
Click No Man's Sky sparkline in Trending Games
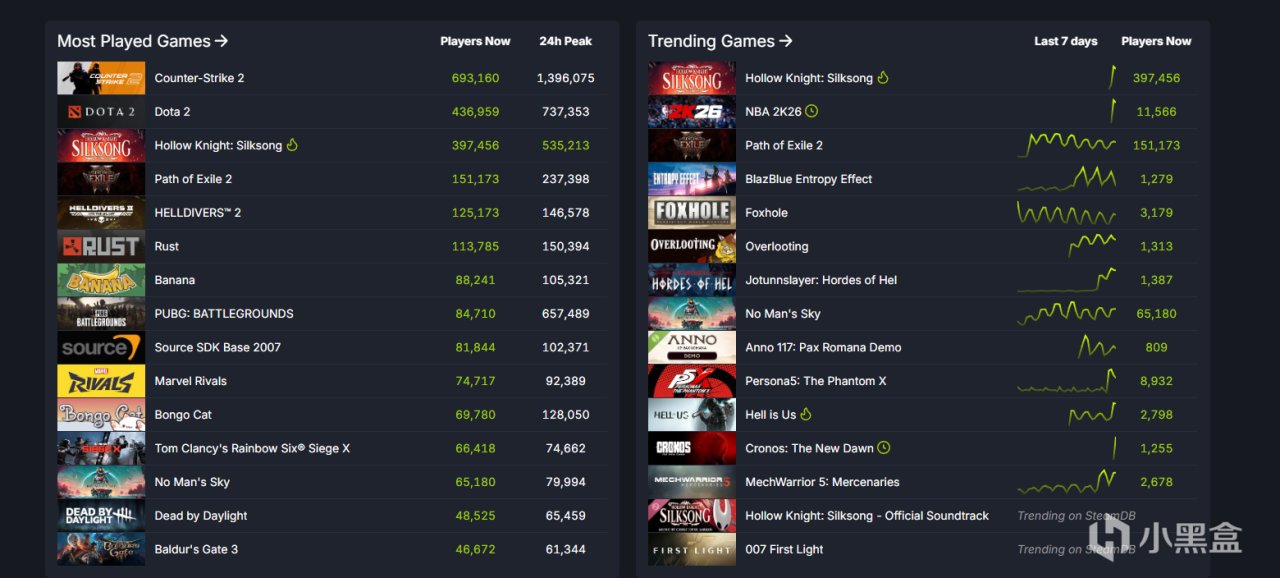pos(1067,314)
